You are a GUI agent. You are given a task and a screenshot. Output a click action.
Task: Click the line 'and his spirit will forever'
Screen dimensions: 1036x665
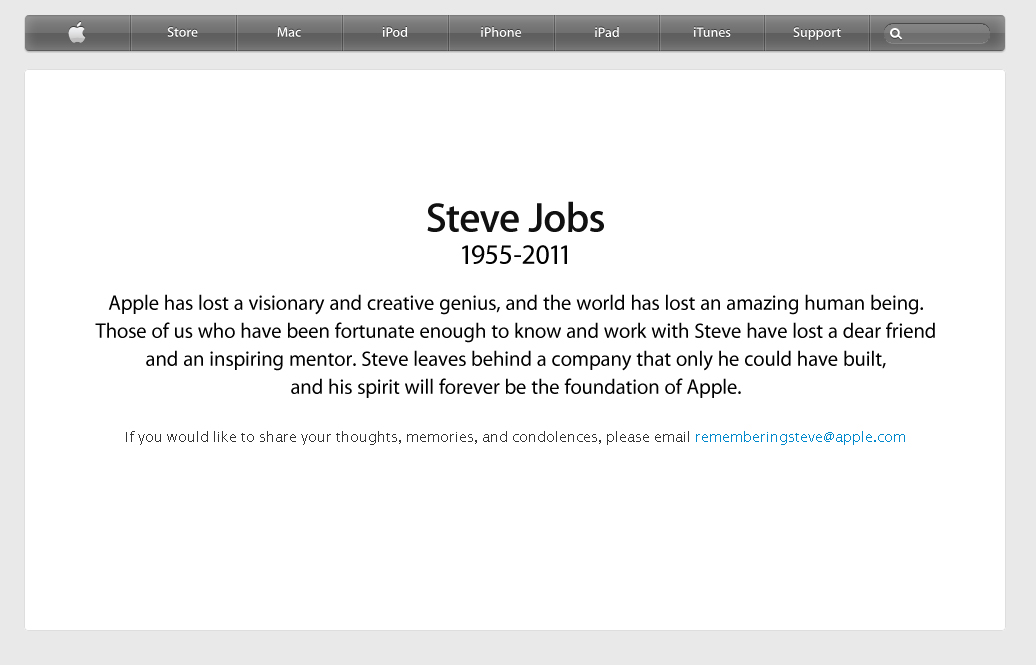pos(516,387)
